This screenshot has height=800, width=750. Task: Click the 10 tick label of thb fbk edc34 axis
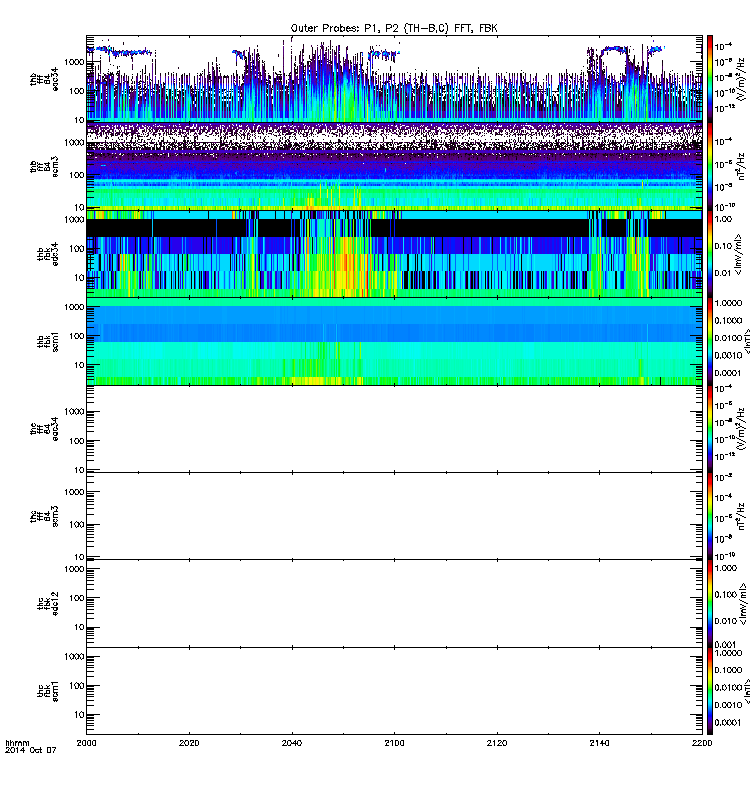click(x=79, y=278)
